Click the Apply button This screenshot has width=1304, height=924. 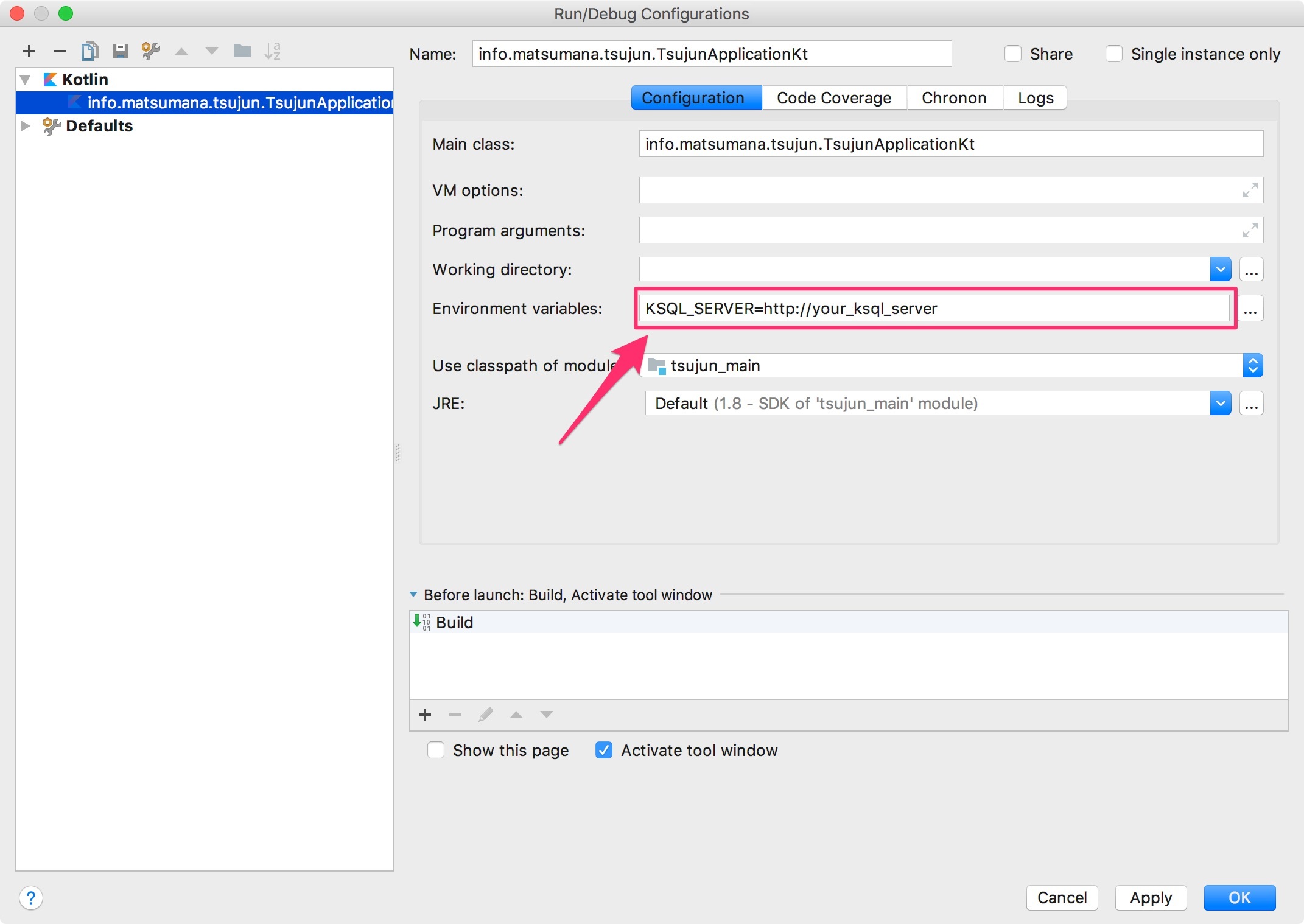click(1150, 897)
